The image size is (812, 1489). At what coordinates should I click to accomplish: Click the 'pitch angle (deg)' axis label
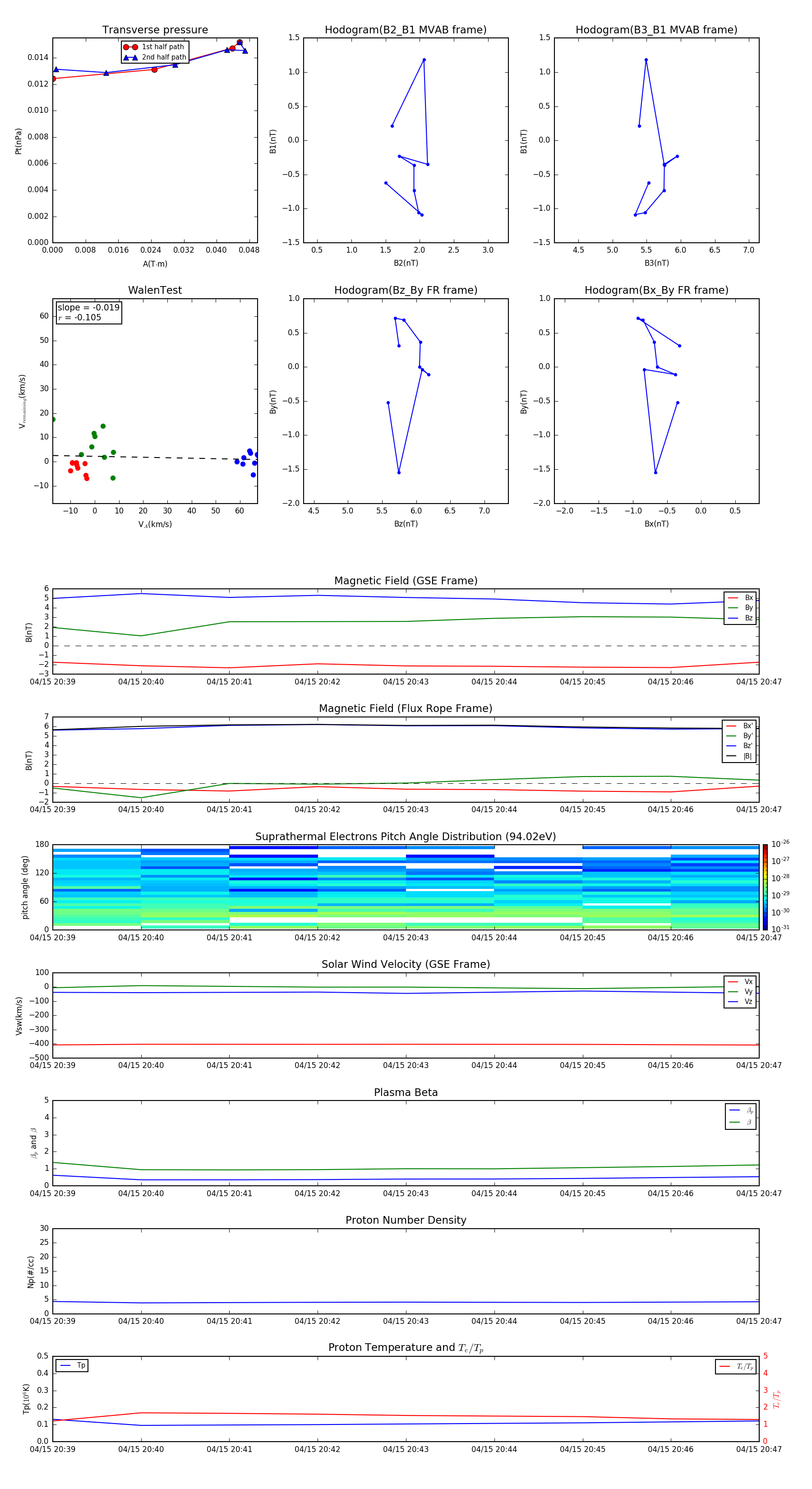pyautogui.click(x=25, y=887)
